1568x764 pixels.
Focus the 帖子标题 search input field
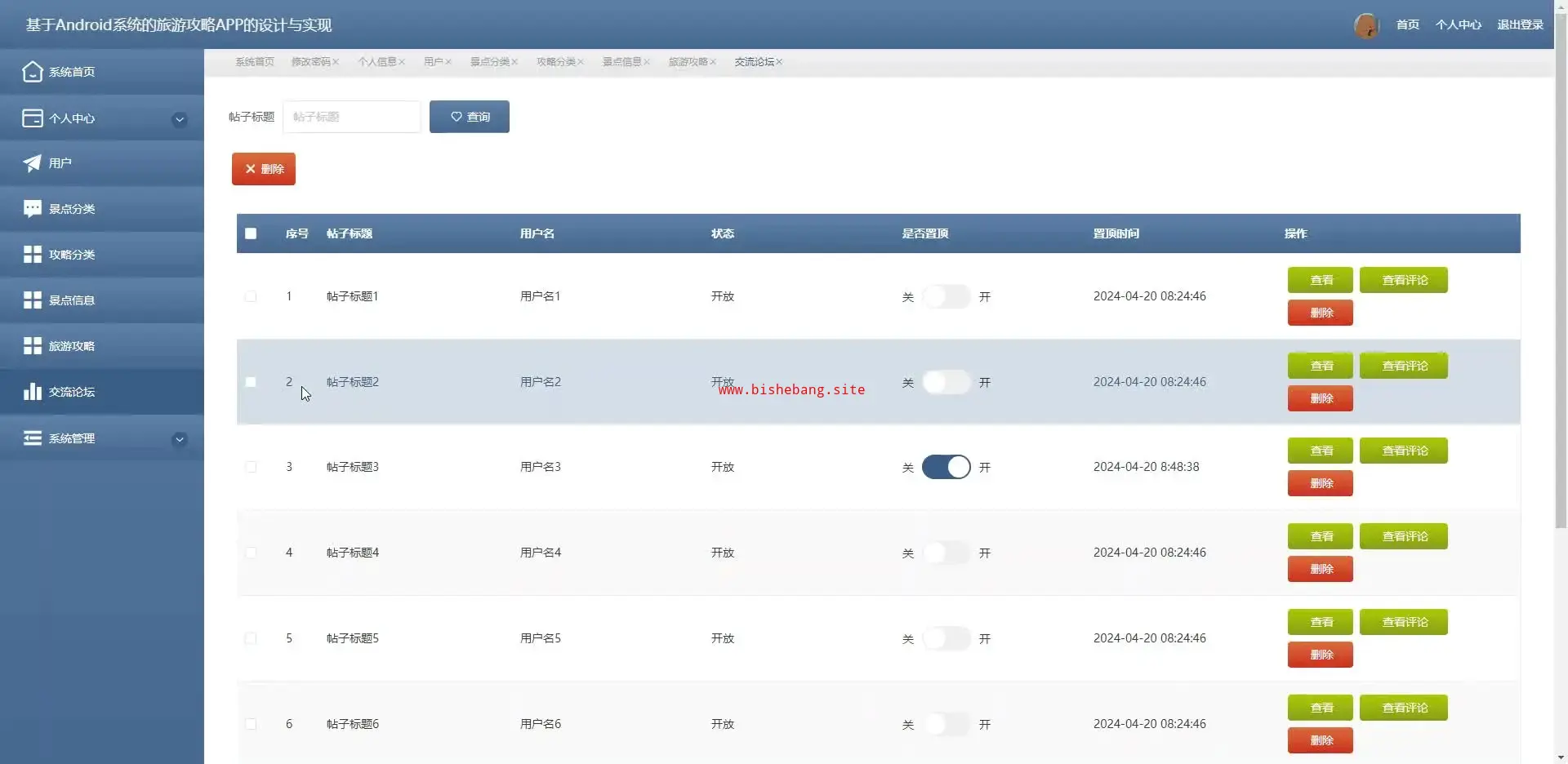351,117
